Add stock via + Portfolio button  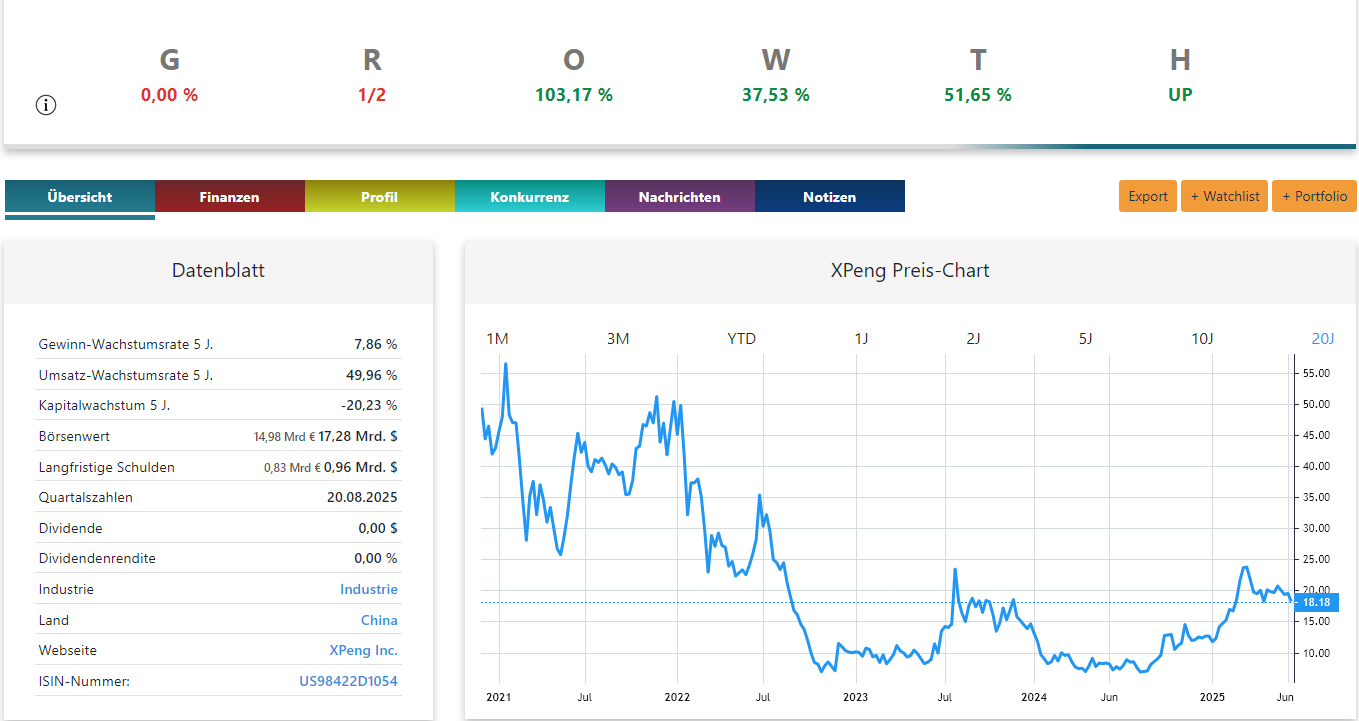click(1314, 196)
